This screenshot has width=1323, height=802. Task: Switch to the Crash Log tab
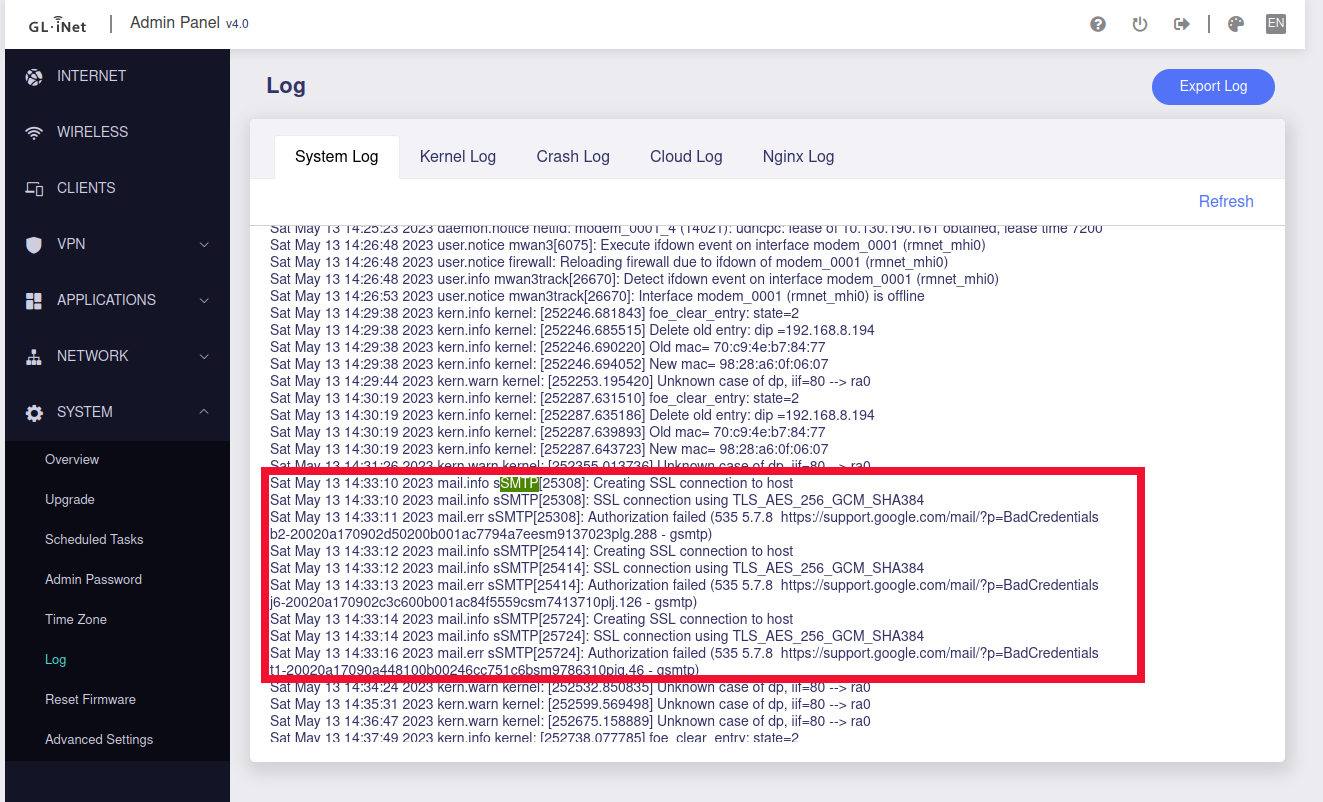[573, 157]
